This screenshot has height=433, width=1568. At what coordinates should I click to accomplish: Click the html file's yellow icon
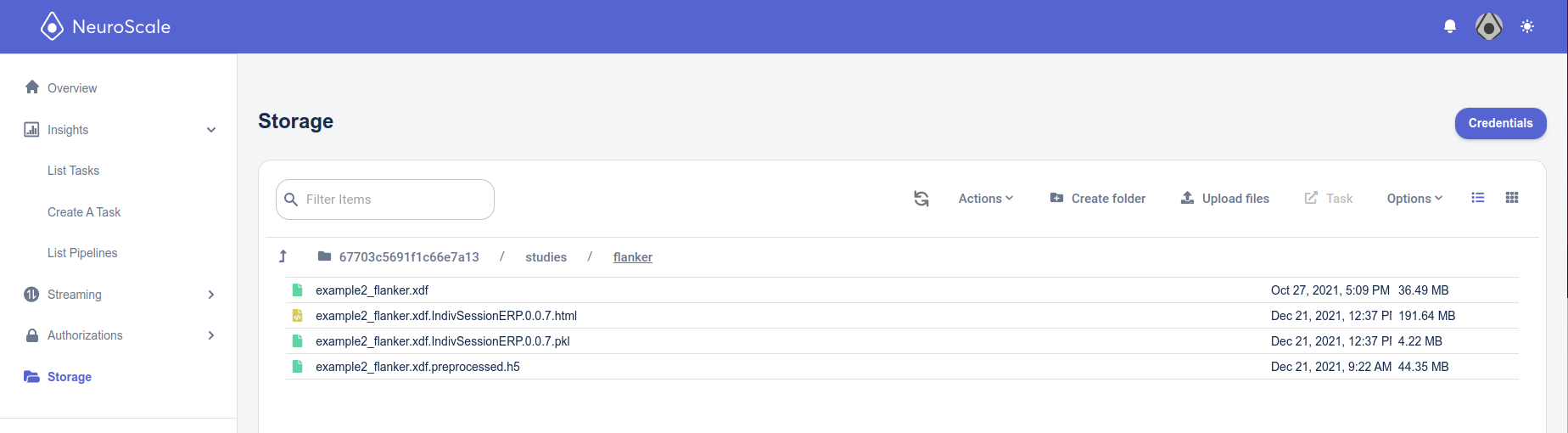297,316
